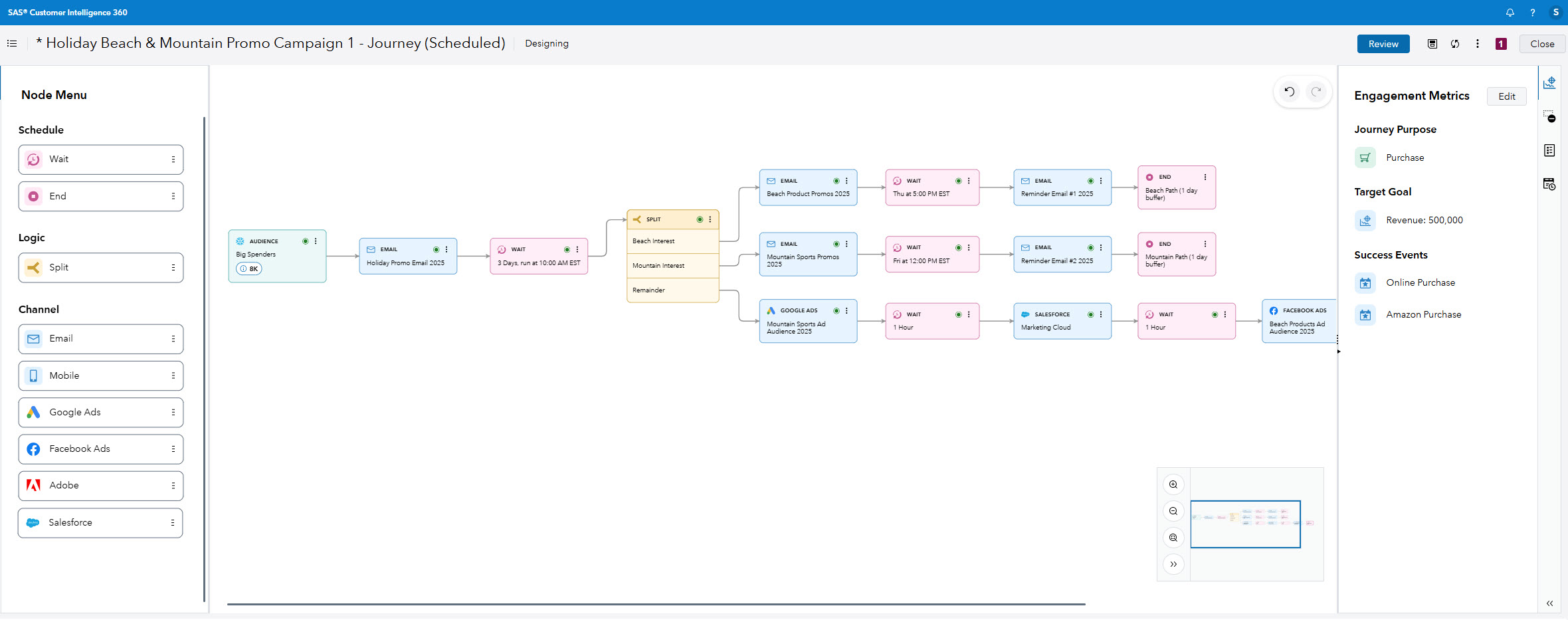Click Edit in Engagement Metrics panel
The width and height of the screenshot is (1568, 620).
1507,96
